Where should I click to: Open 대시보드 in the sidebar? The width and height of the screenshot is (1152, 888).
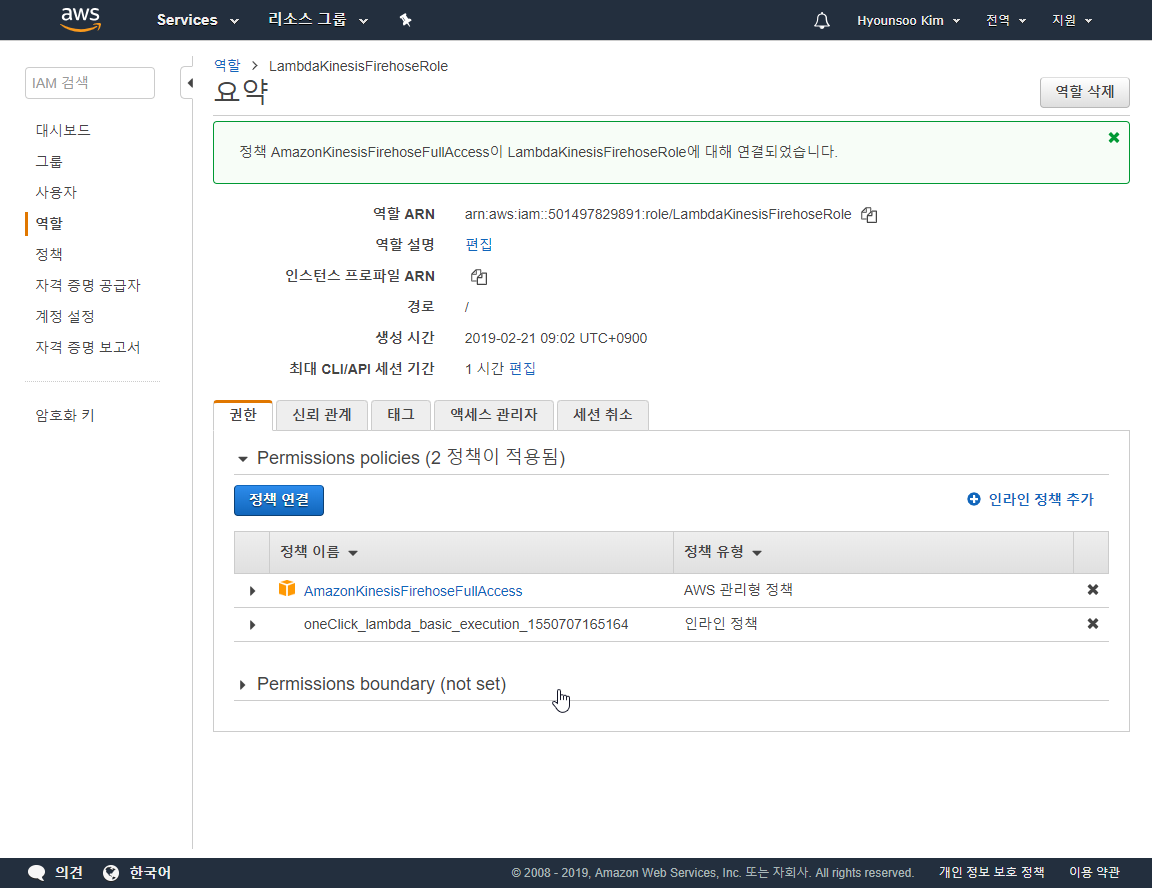click(63, 130)
